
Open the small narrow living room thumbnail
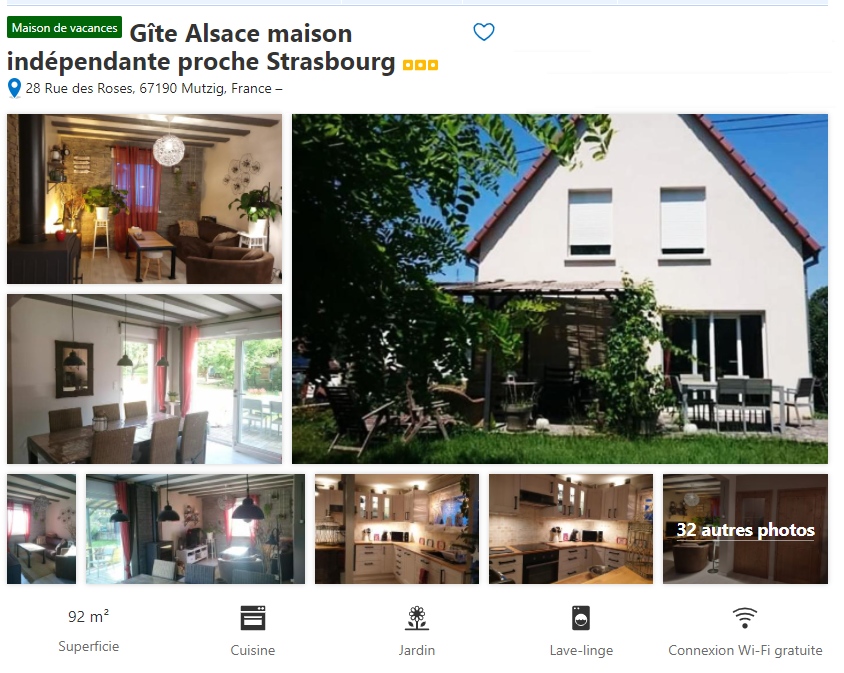pos(41,529)
